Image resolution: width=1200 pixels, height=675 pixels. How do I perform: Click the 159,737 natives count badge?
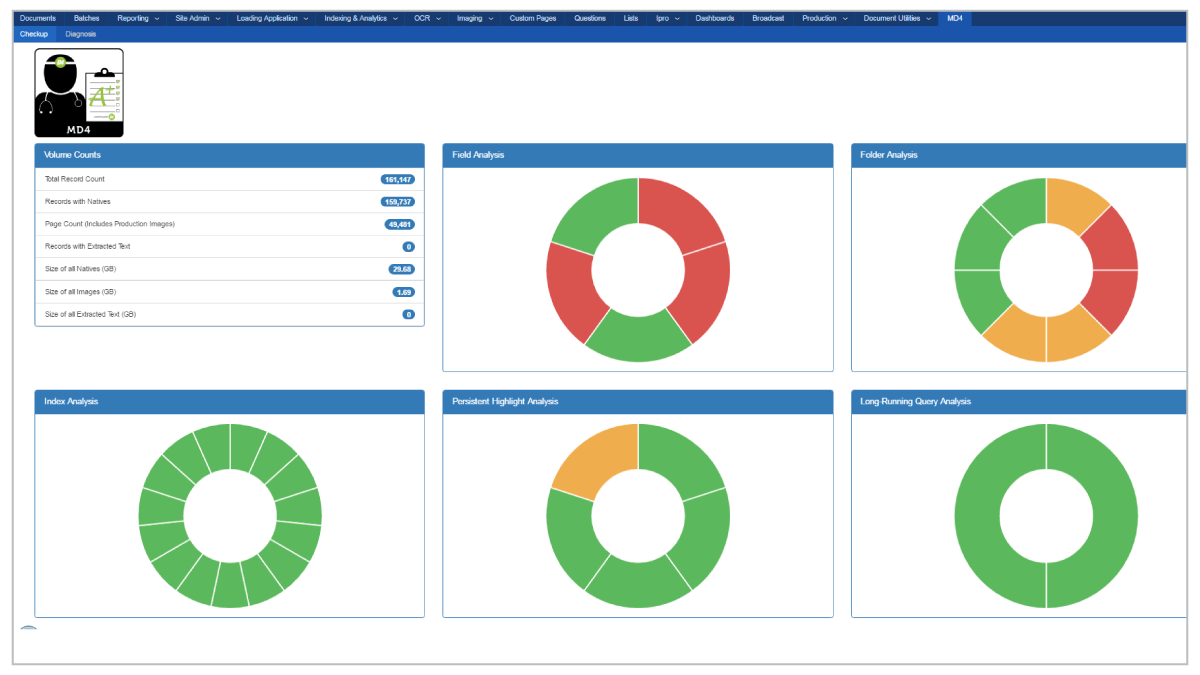click(398, 202)
